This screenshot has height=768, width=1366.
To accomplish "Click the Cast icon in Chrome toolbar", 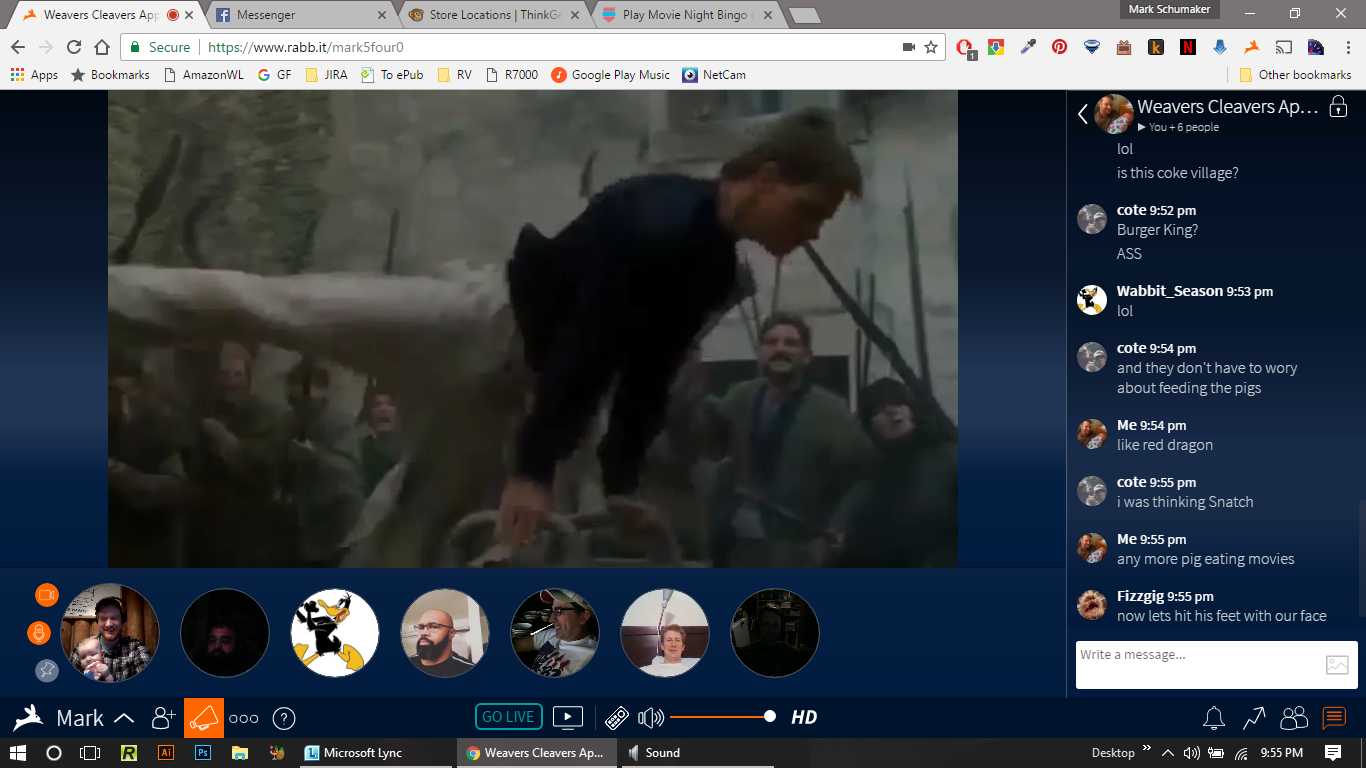I will [1283, 47].
